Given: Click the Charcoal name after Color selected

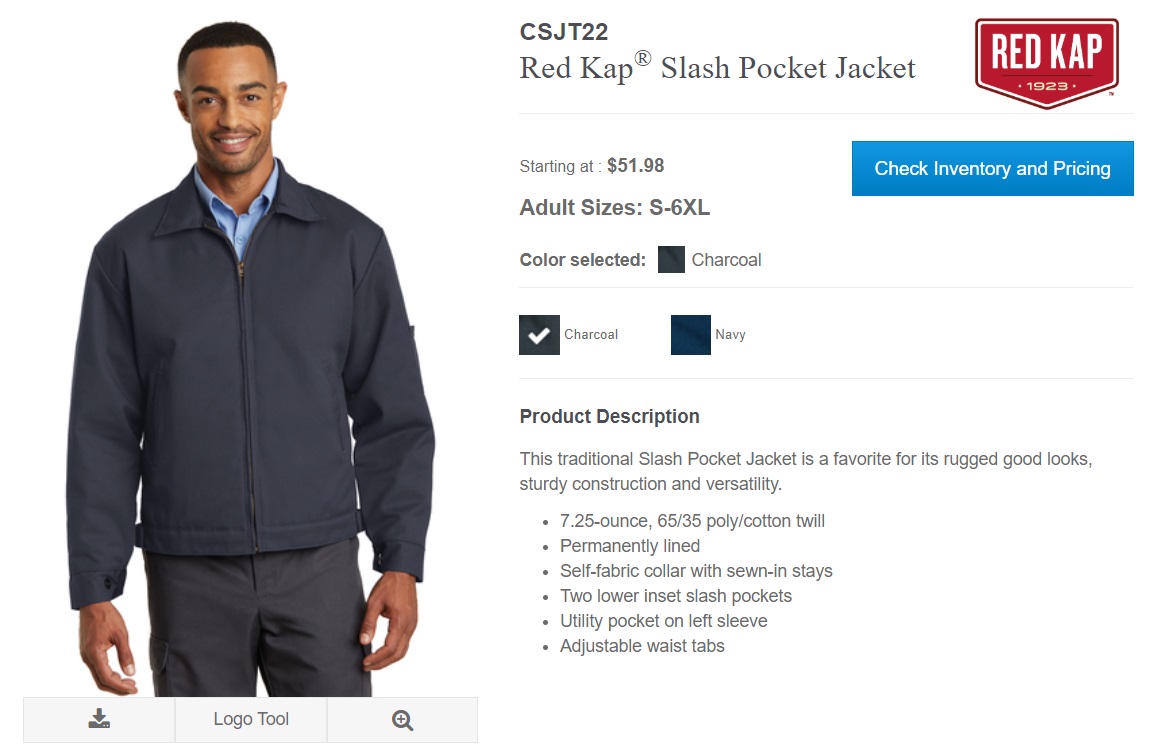Looking at the screenshot, I should click(726, 260).
